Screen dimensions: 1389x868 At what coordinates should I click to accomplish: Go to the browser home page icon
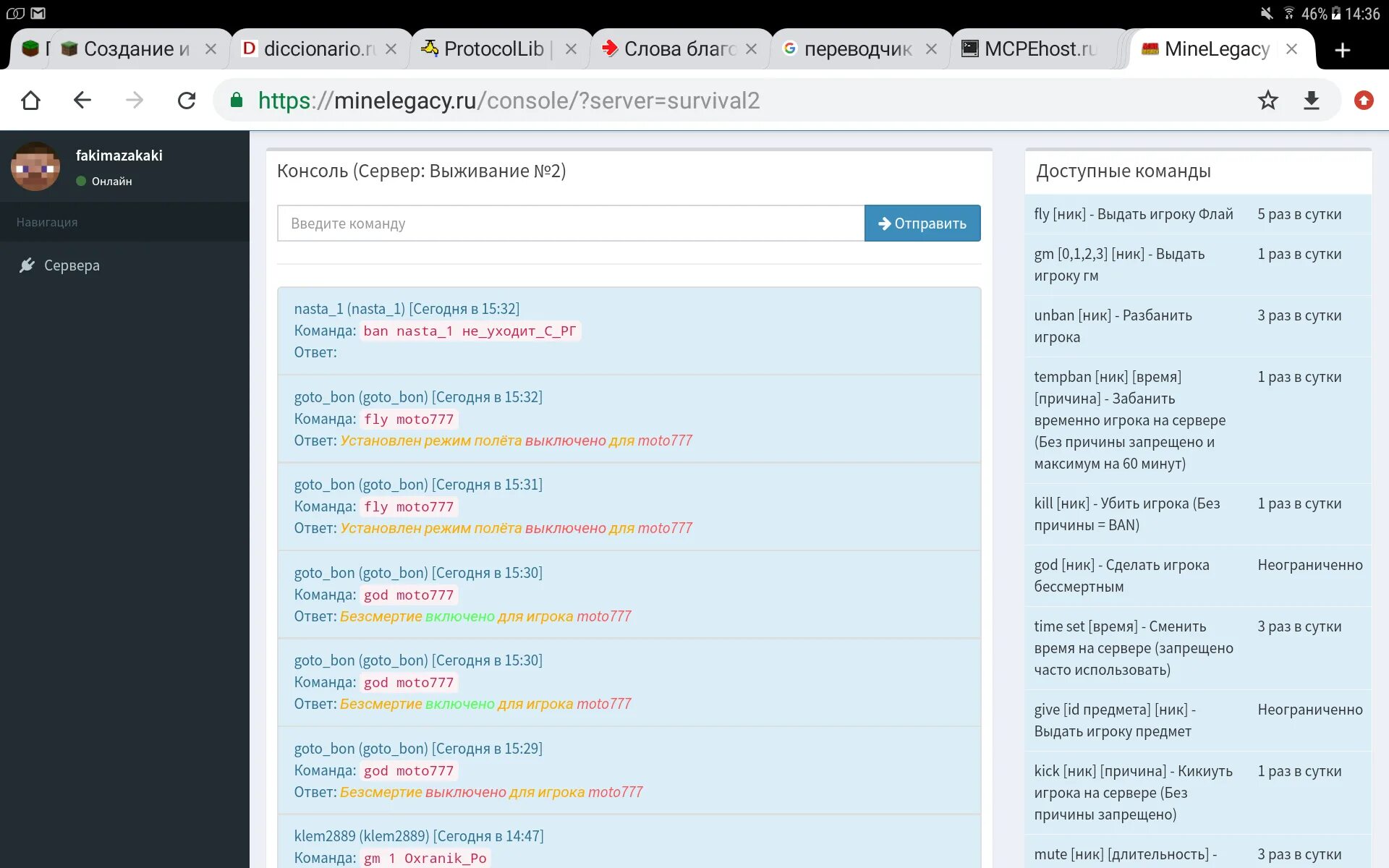(x=30, y=100)
